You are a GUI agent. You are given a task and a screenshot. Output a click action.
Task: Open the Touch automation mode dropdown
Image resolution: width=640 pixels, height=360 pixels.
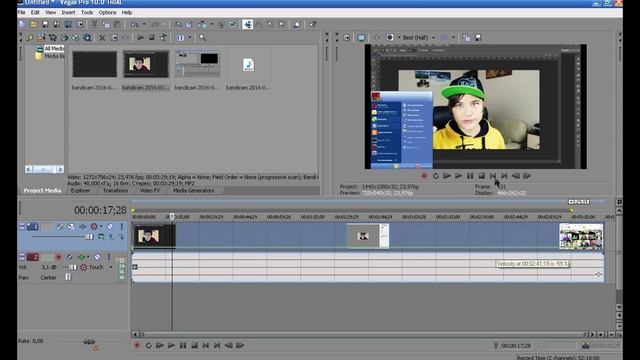[x=111, y=267]
